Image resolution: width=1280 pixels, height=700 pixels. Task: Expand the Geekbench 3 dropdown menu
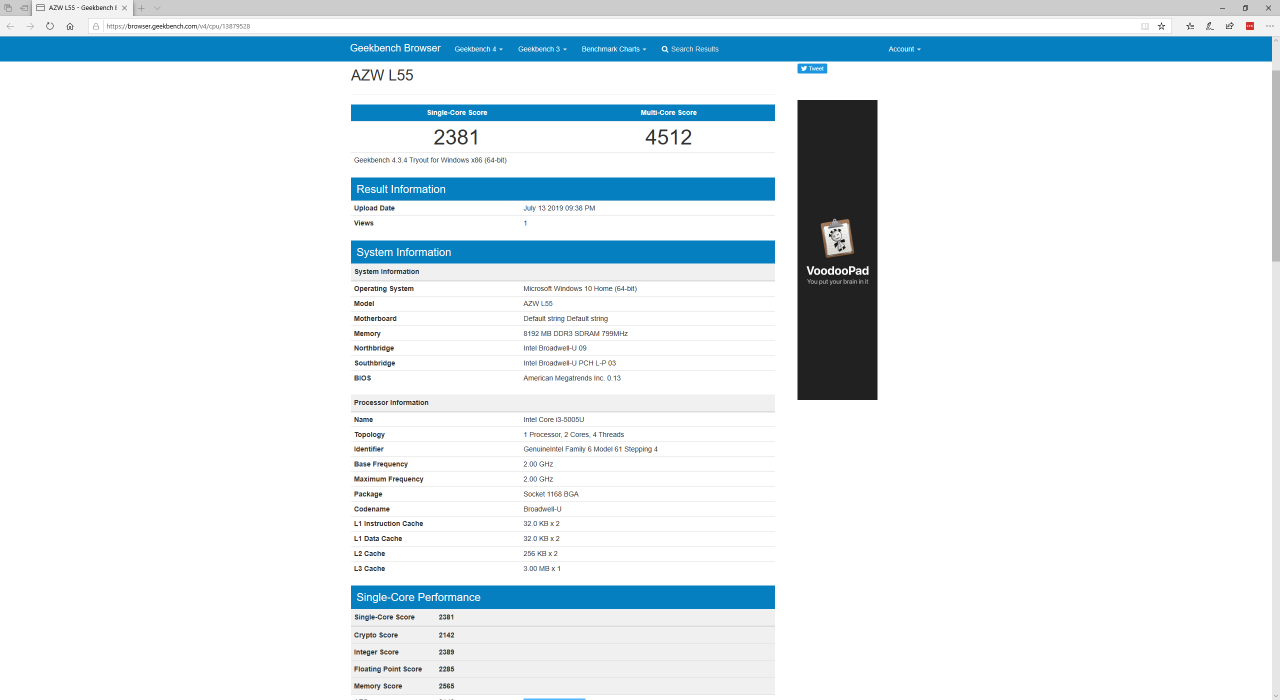click(x=542, y=49)
